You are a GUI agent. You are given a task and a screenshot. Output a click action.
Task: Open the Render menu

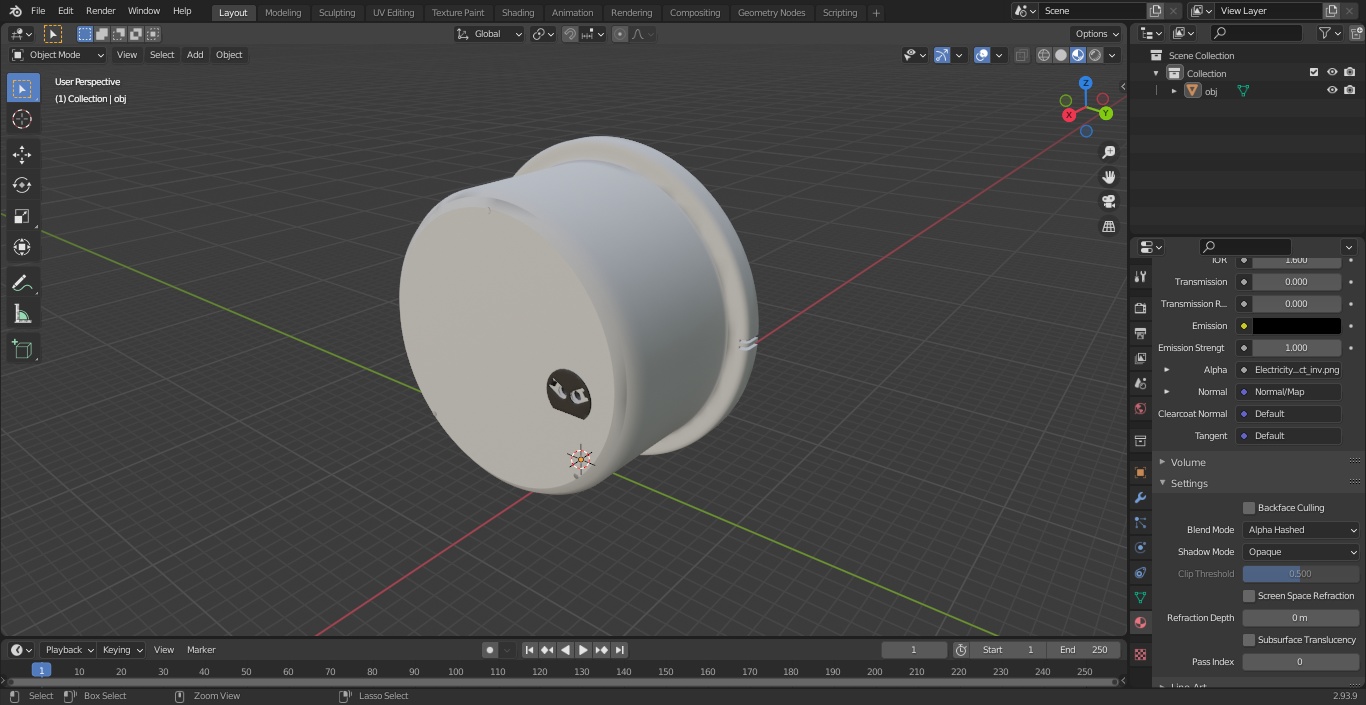click(x=101, y=11)
